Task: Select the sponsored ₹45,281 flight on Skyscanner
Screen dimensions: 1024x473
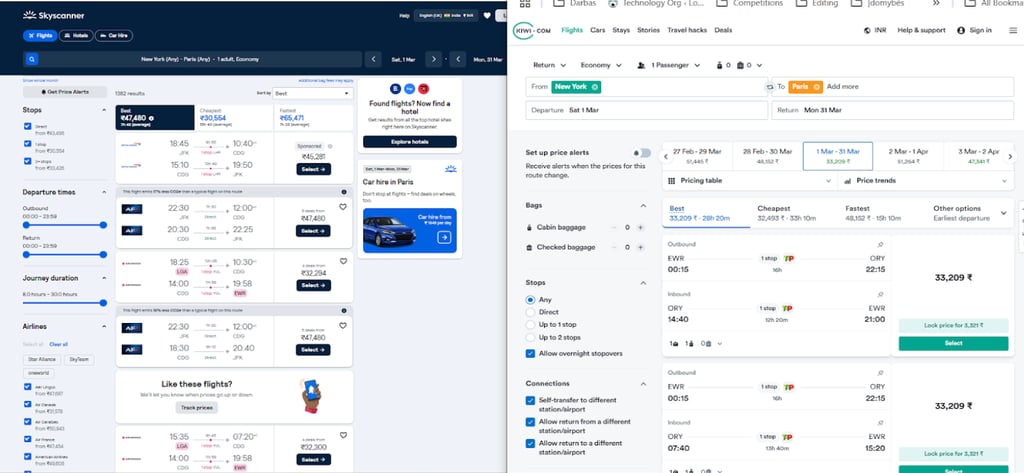Action: point(313,169)
